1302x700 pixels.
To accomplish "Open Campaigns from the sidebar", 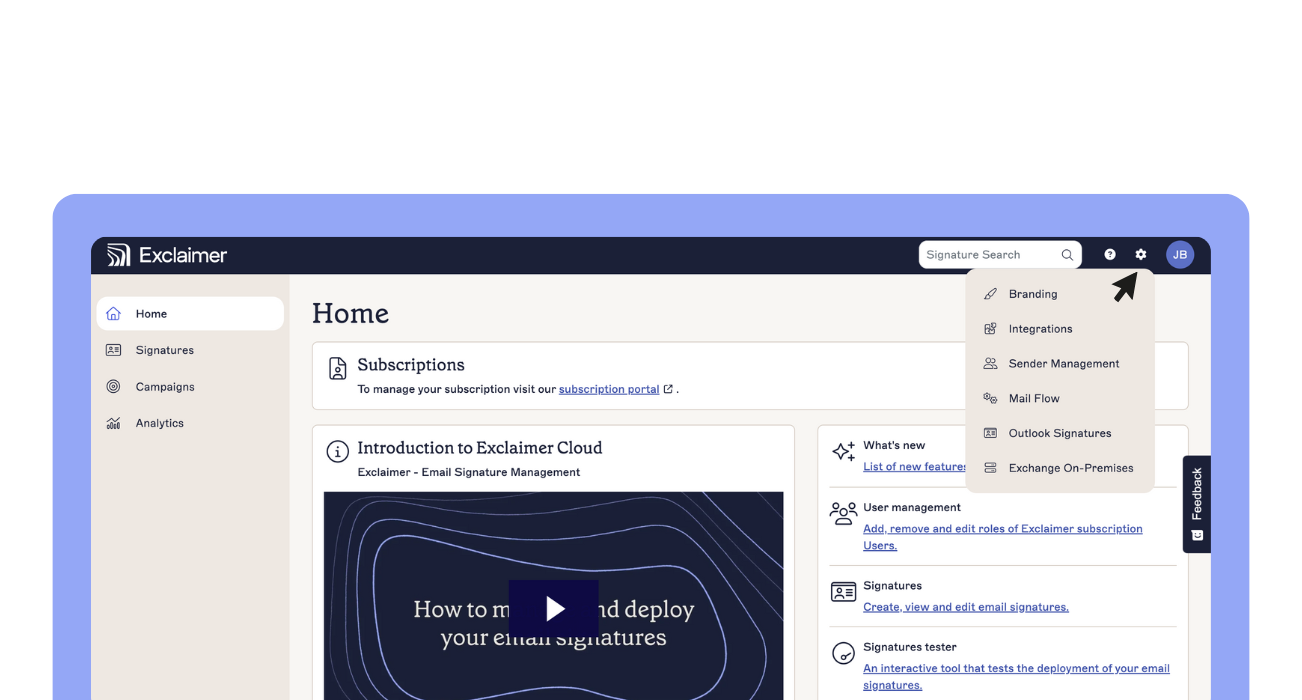I will (164, 386).
